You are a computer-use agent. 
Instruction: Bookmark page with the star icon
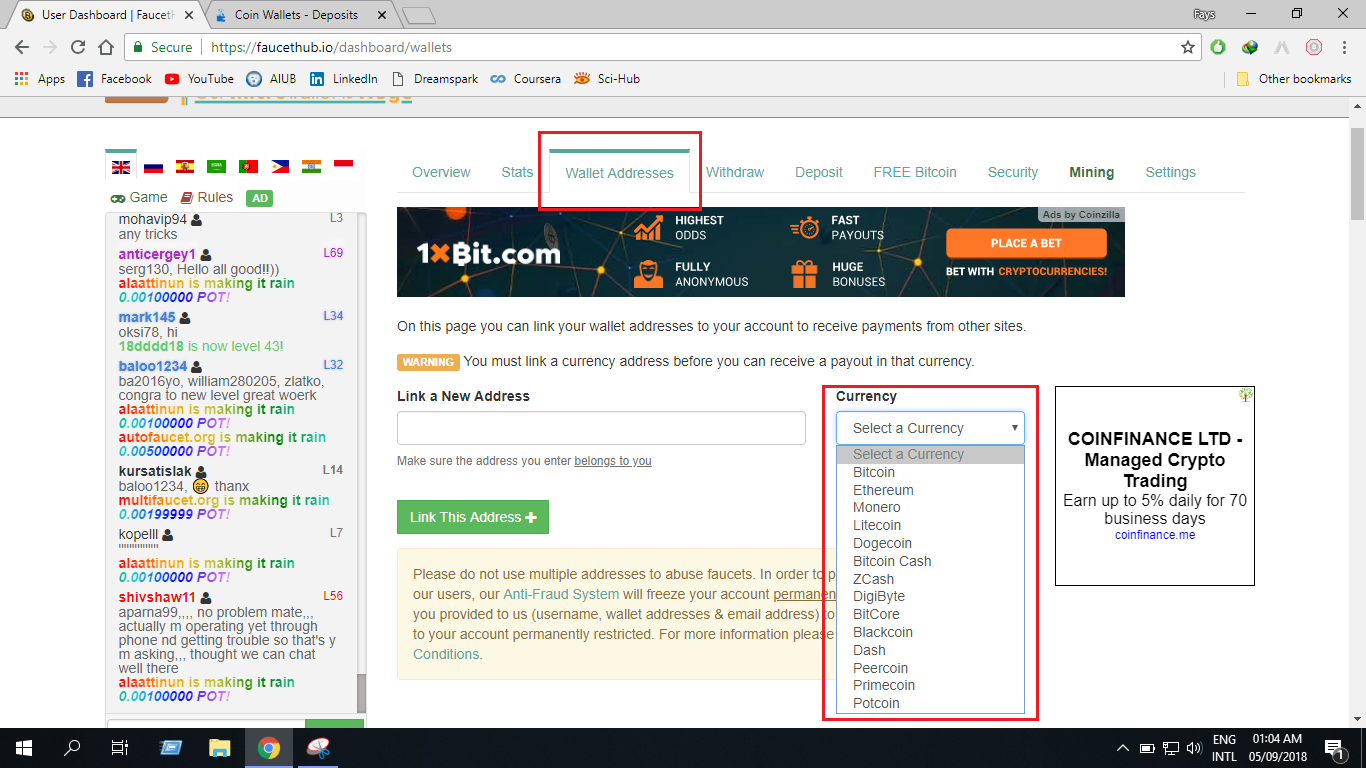pos(1188,47)
